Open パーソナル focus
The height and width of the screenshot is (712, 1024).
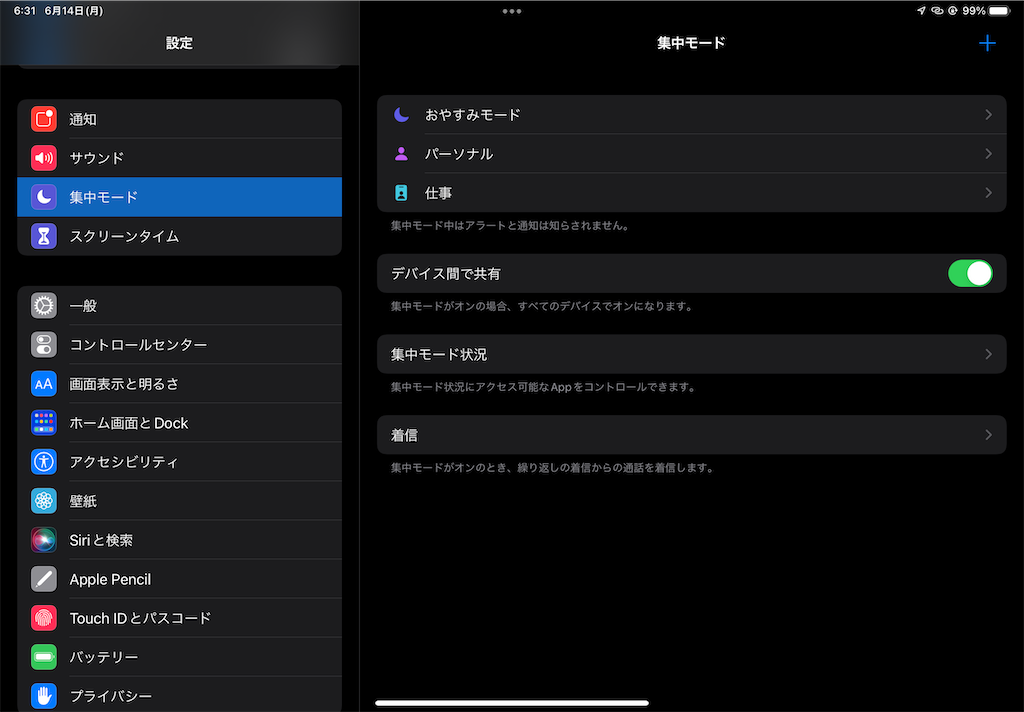click(692, 154)
